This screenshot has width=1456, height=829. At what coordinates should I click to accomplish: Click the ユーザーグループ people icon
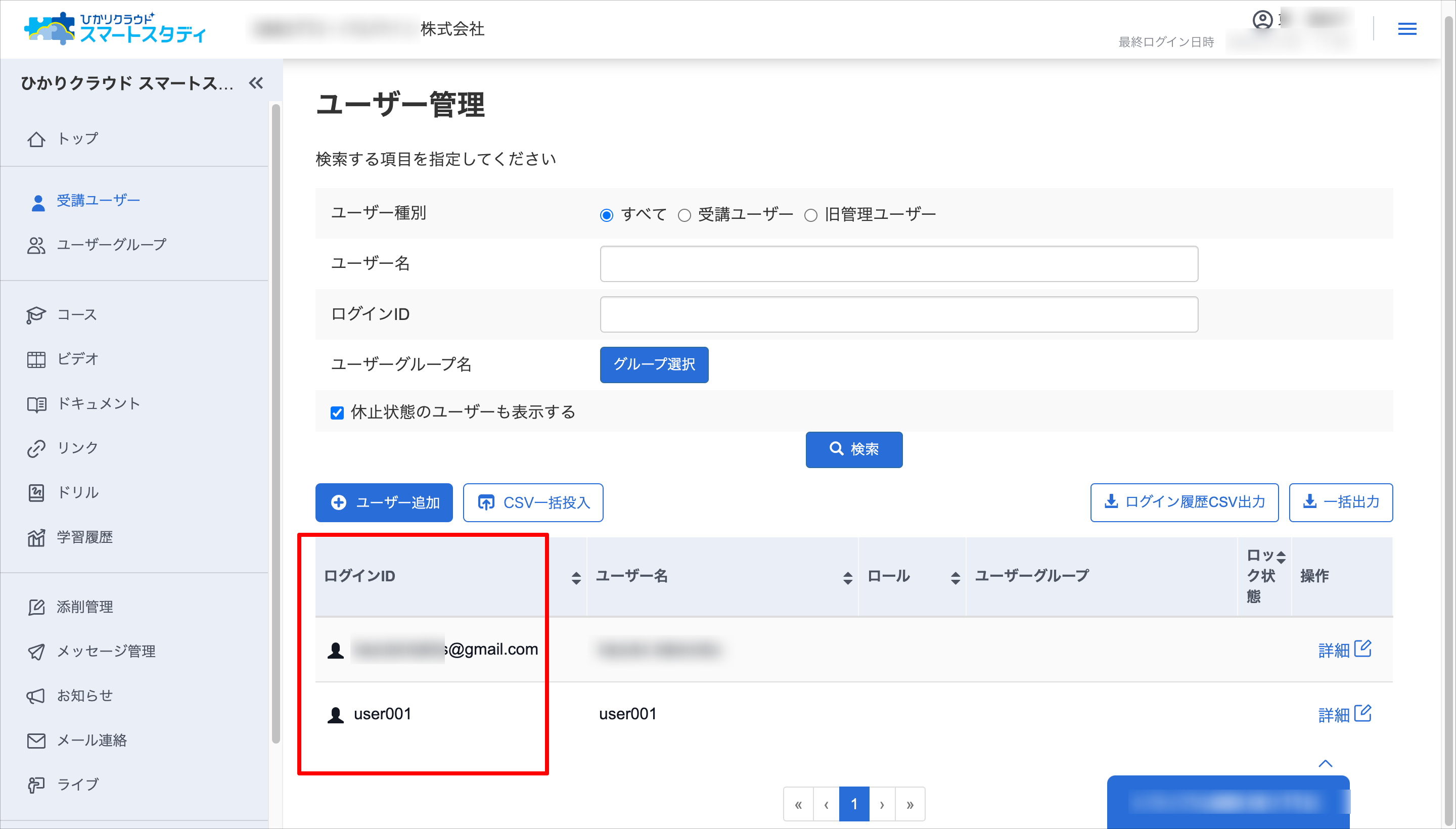pos(36,245)
